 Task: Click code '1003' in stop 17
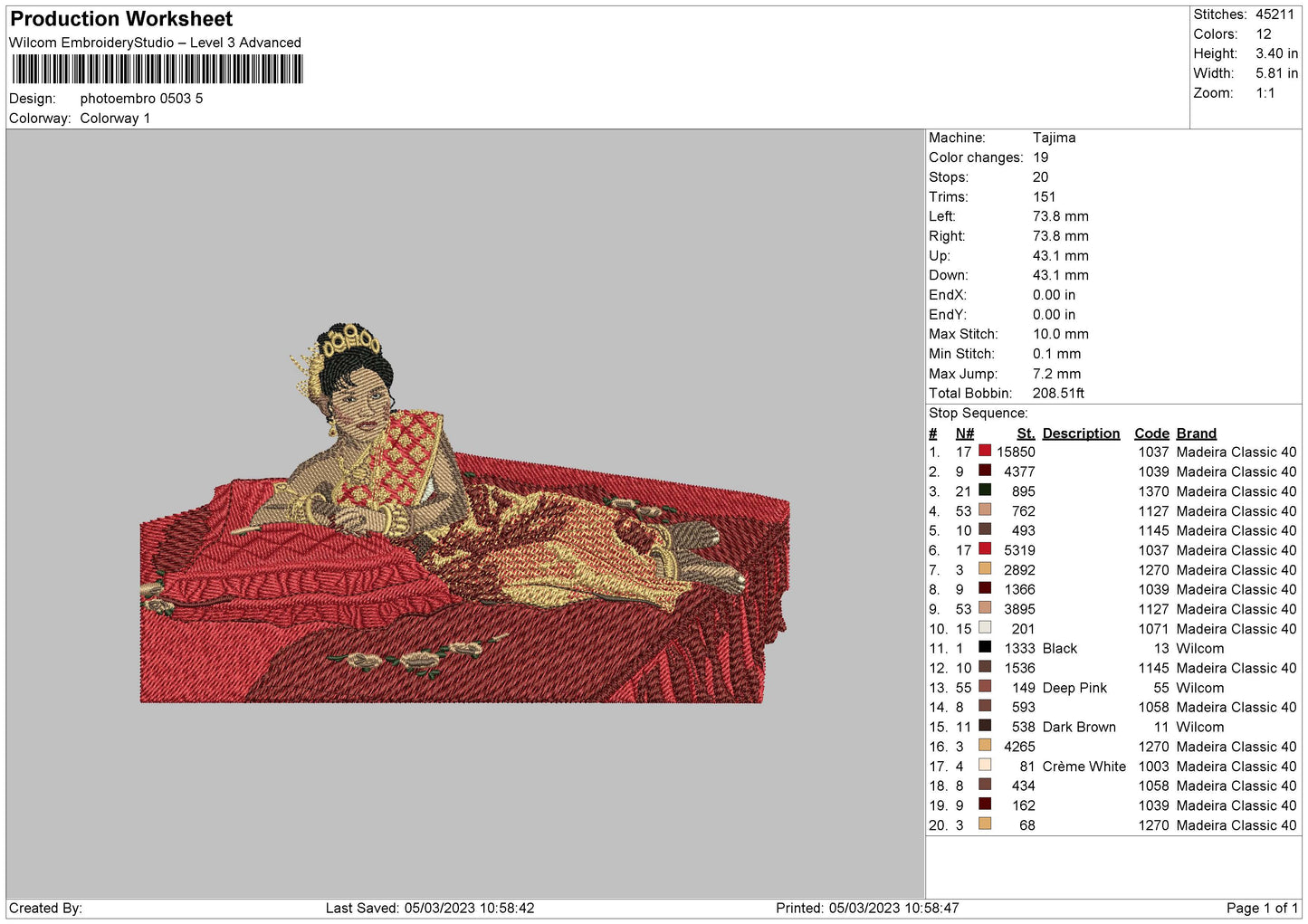1154,767
